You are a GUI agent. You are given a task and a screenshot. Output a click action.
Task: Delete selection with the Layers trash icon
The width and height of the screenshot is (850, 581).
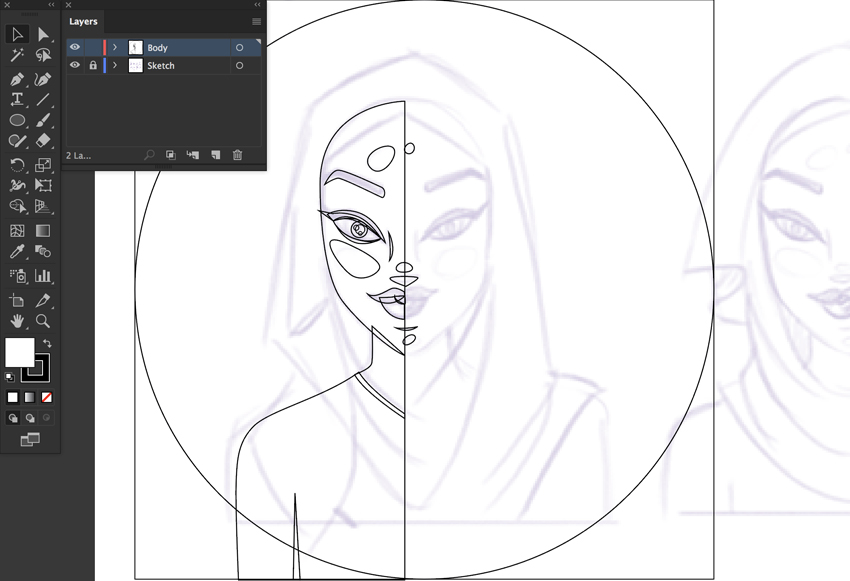pos(237,155)
